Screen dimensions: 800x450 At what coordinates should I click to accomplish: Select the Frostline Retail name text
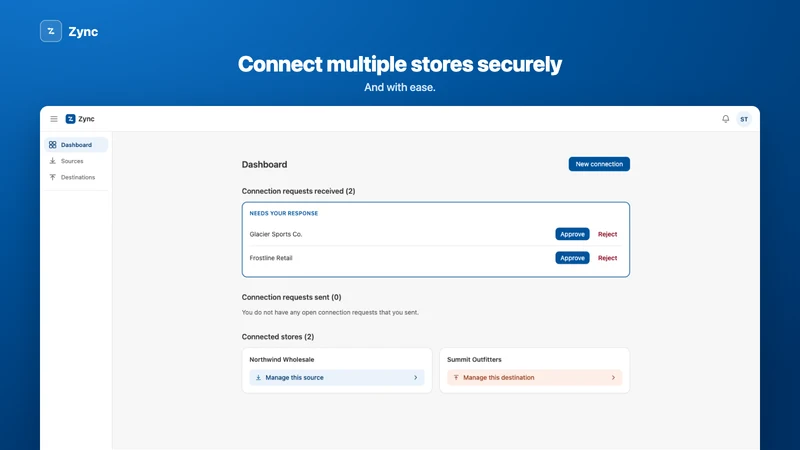(x=271, y=258)
